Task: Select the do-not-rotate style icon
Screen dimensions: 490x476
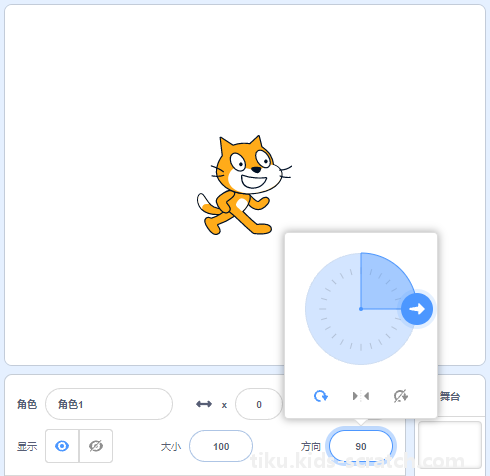Action: point(400,396)
